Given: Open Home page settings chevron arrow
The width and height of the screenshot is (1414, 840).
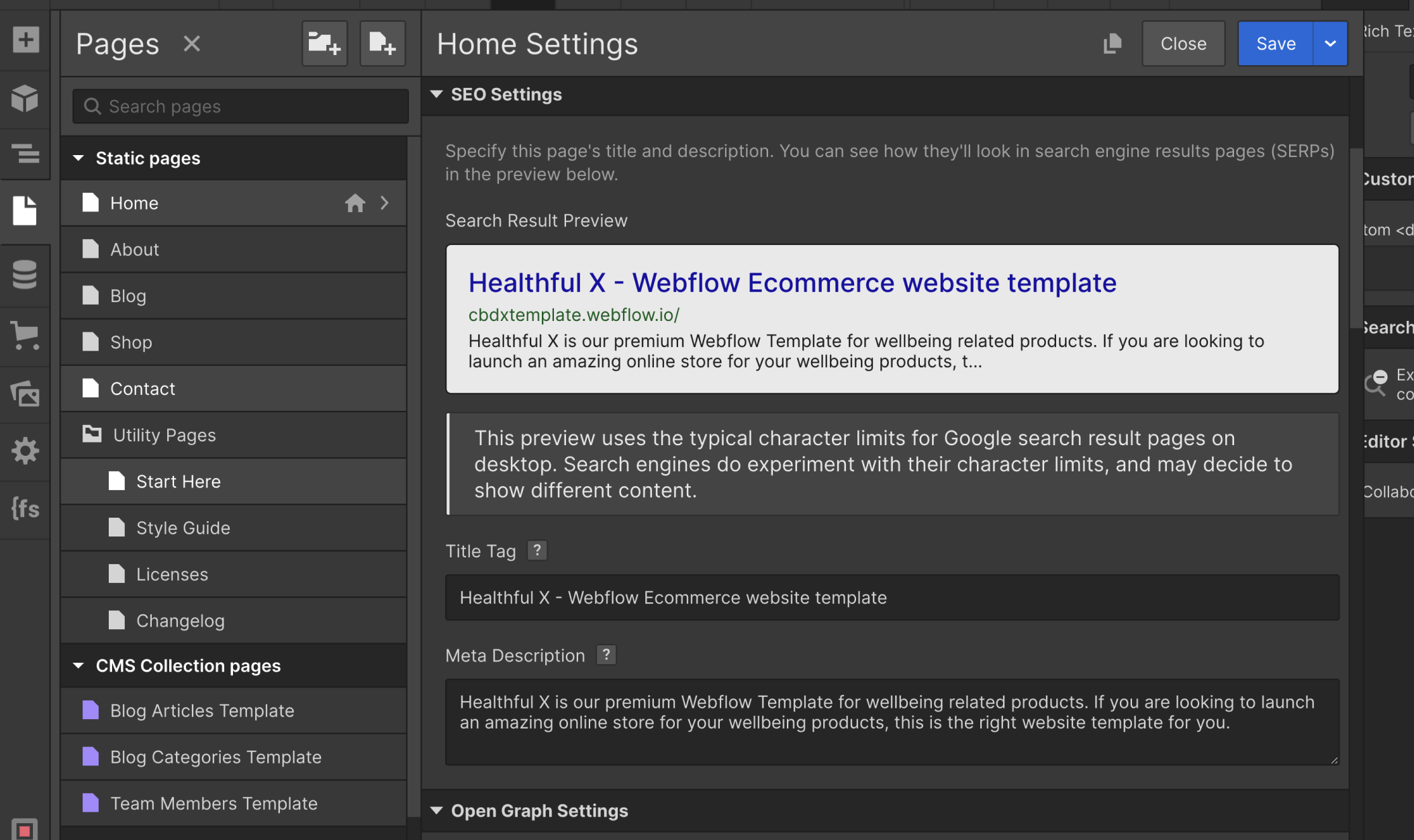Looking at the screenshot, I should pyautogui.click(x=385, y=203).
